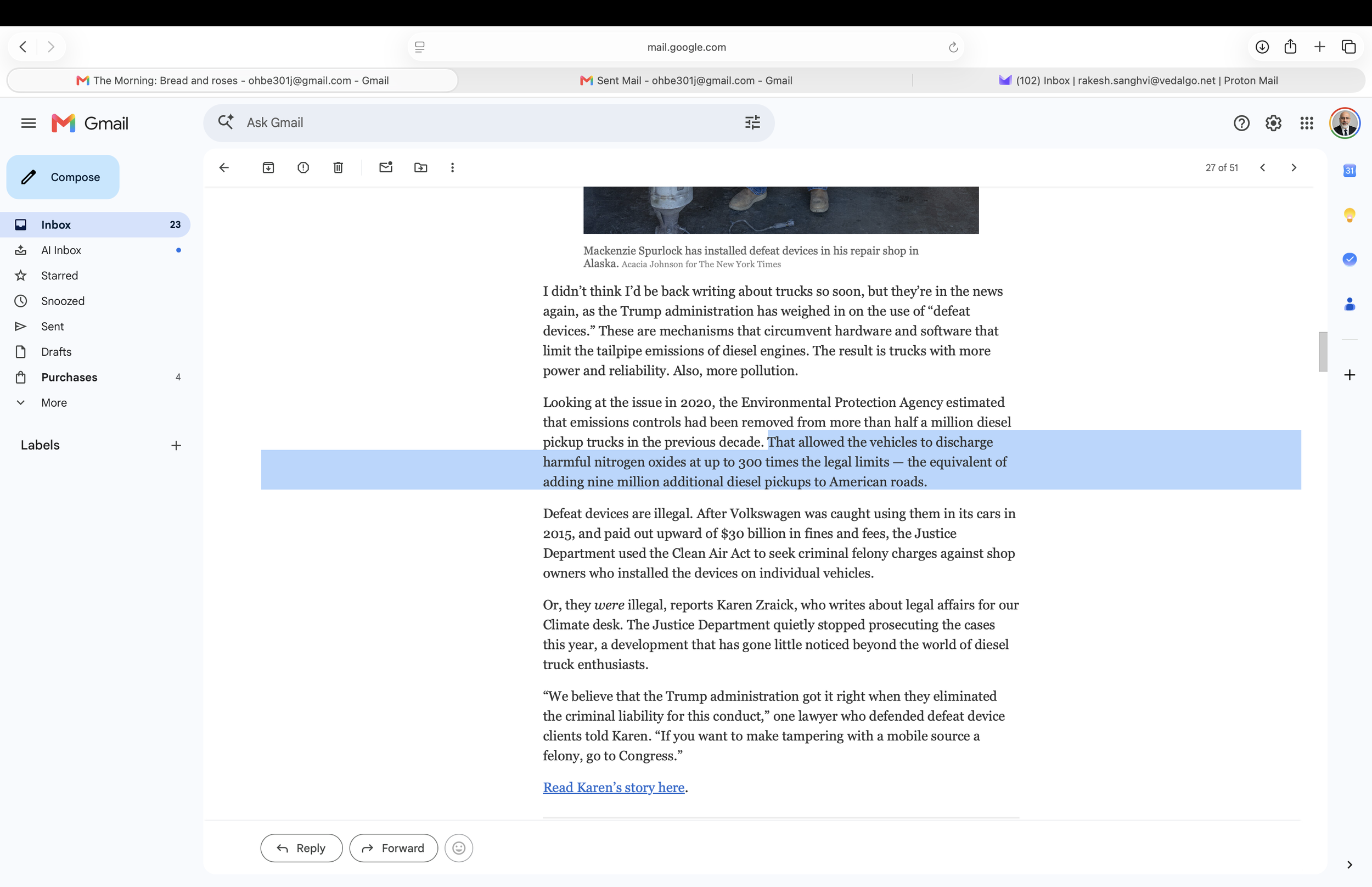This screenshot has height=887, width=1372.
Task: Go back in Safari browser
Action: point(23,47)
